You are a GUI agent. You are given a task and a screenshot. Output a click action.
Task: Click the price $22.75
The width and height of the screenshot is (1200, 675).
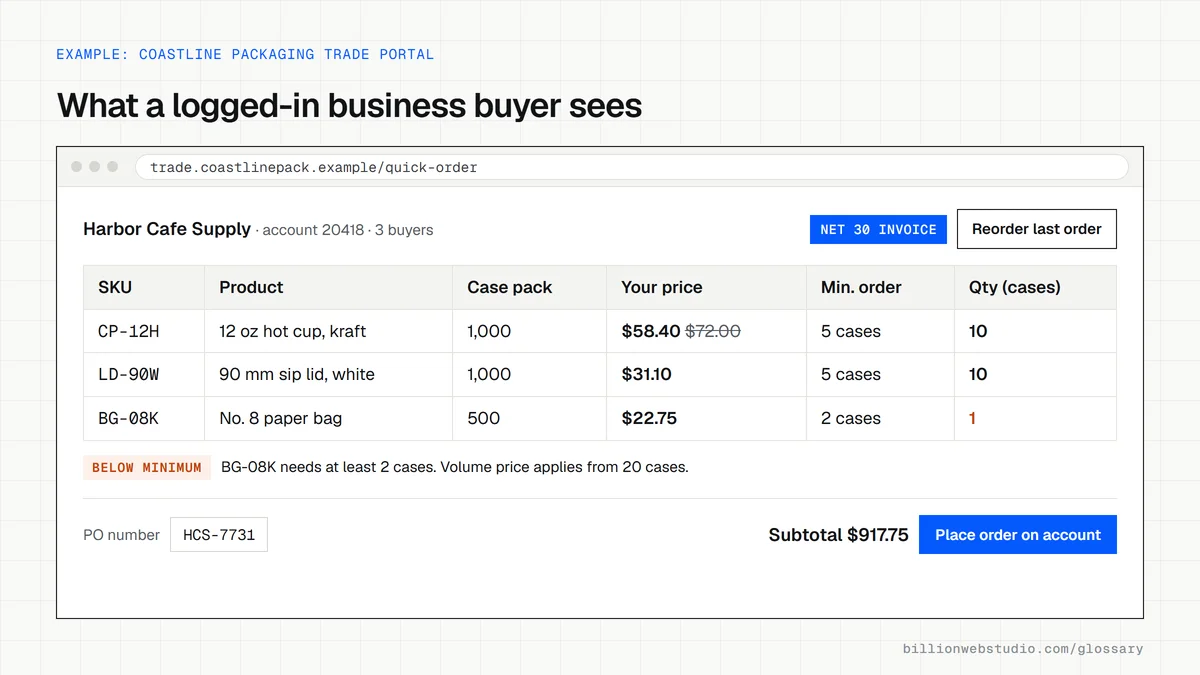tap(649, 418)
